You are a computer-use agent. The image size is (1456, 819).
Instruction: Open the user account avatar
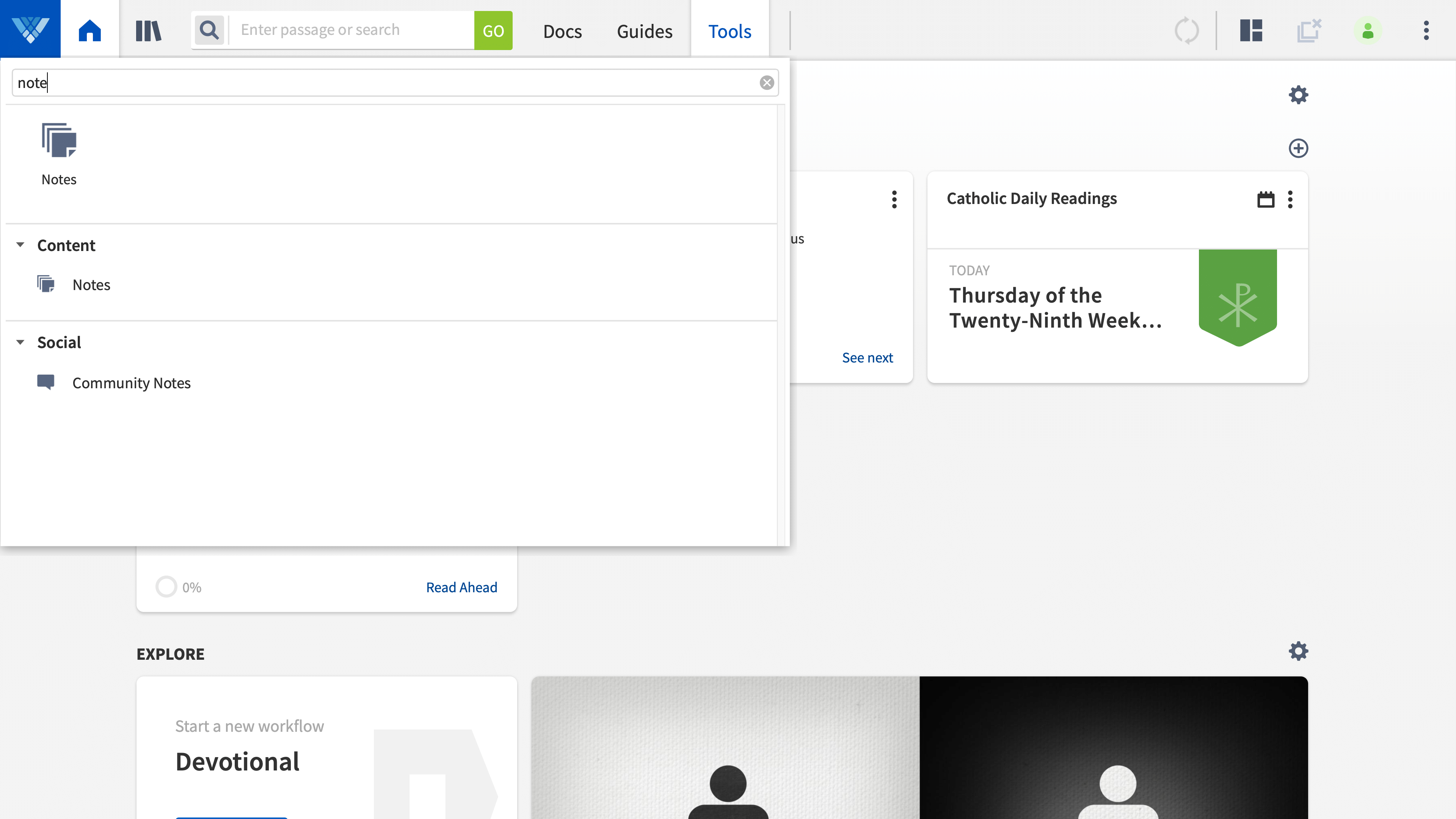click(x=1368, y=30)
